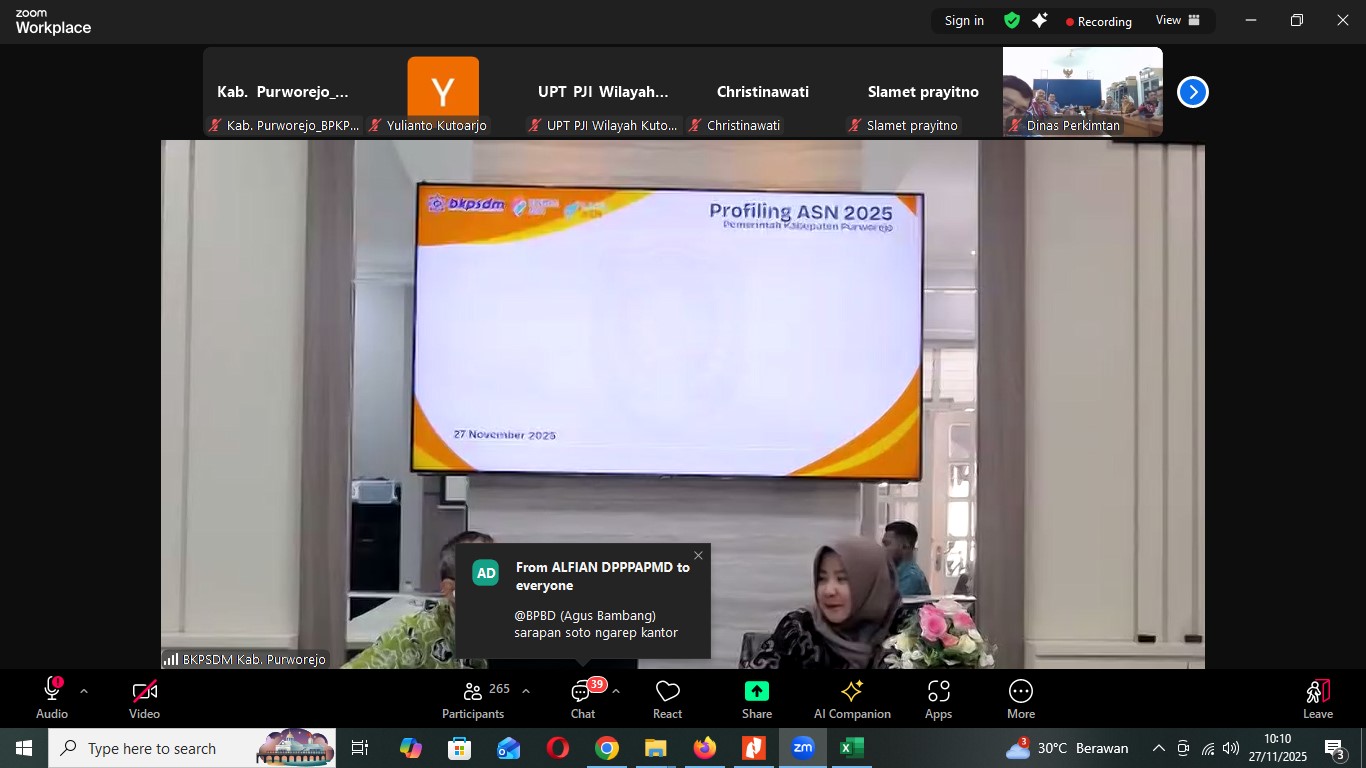This screenshot has height=768, width=1366.
Task: Open the More options menu
Action: point(1020,699)
